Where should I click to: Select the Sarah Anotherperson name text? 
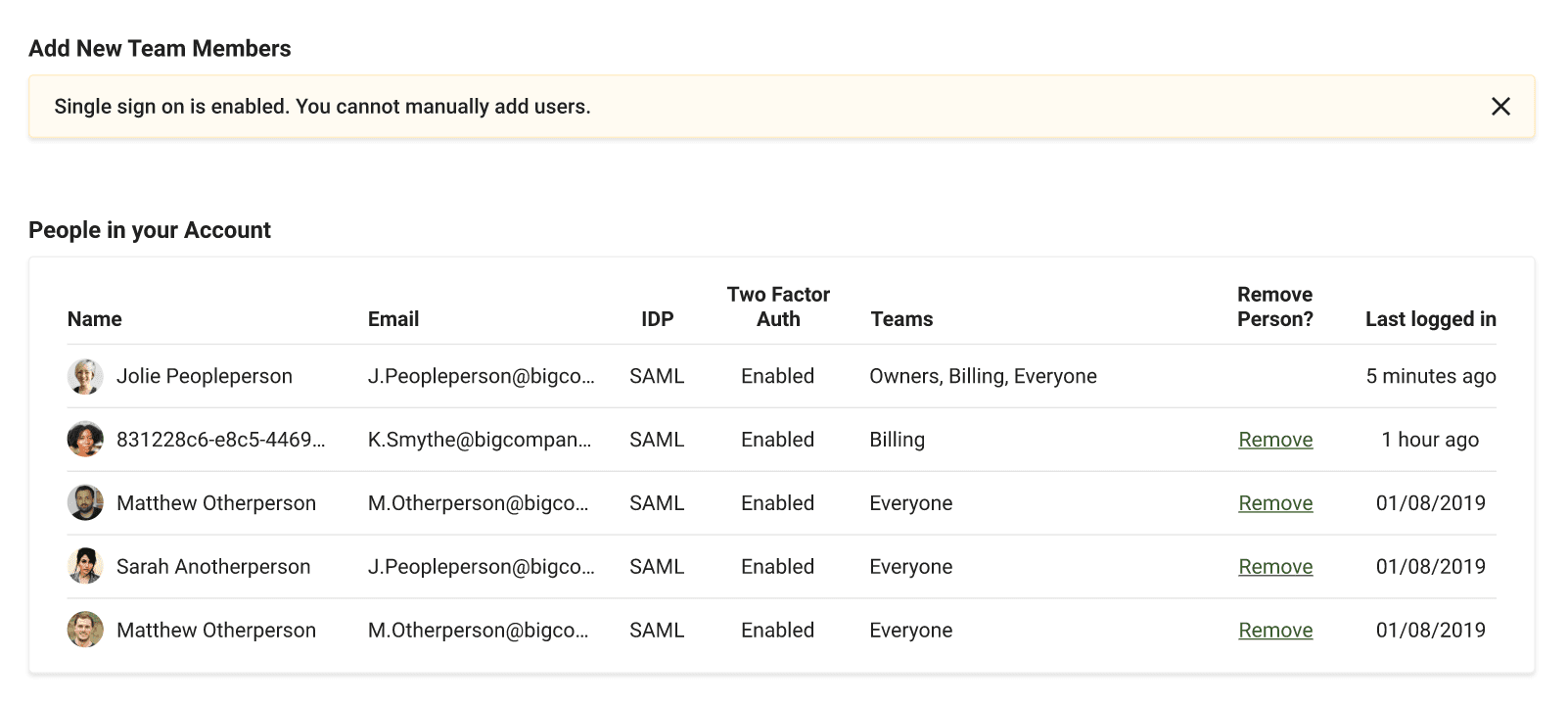coord(213,567)
